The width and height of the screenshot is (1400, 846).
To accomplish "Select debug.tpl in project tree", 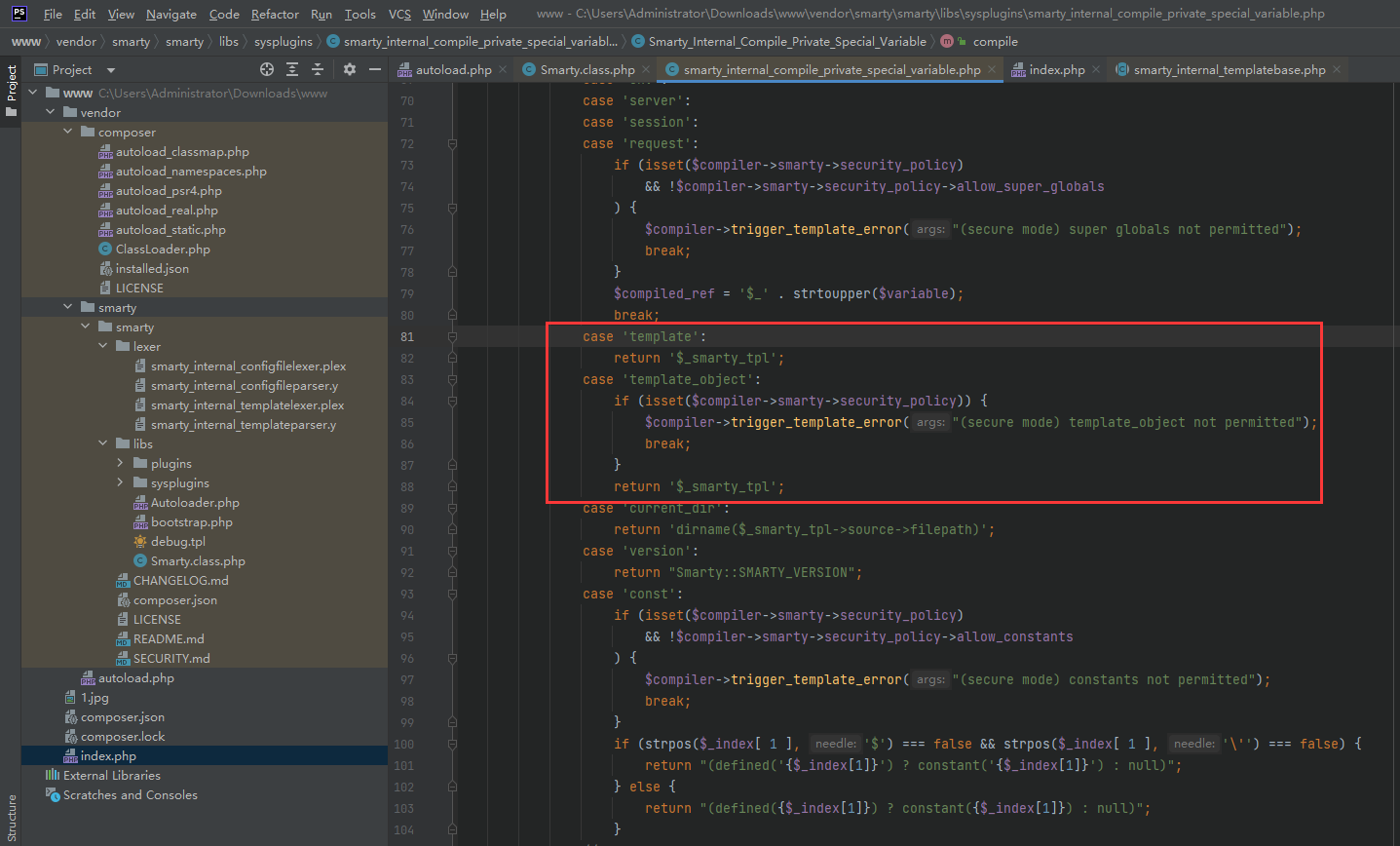I will (x=178, y=541).
